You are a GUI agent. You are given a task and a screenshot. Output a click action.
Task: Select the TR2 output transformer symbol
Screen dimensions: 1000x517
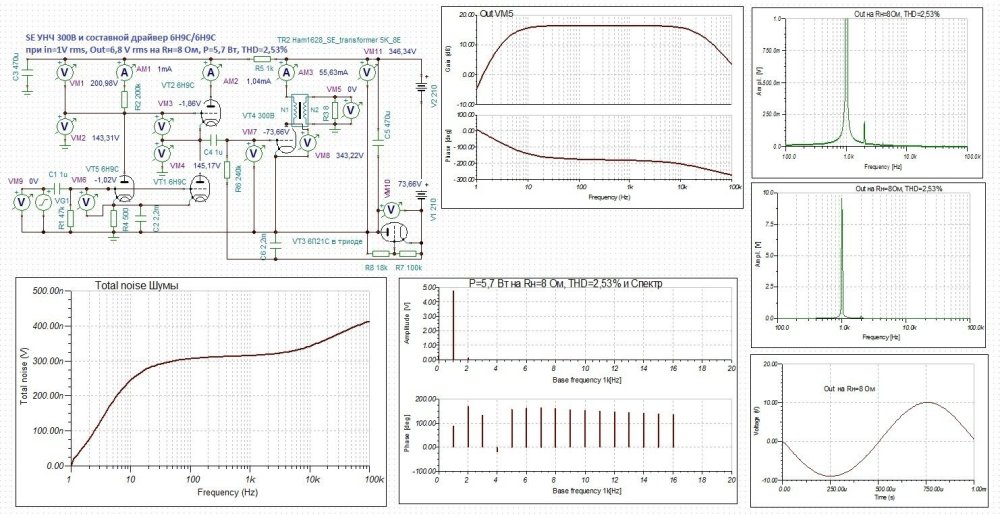click(301, 112)
